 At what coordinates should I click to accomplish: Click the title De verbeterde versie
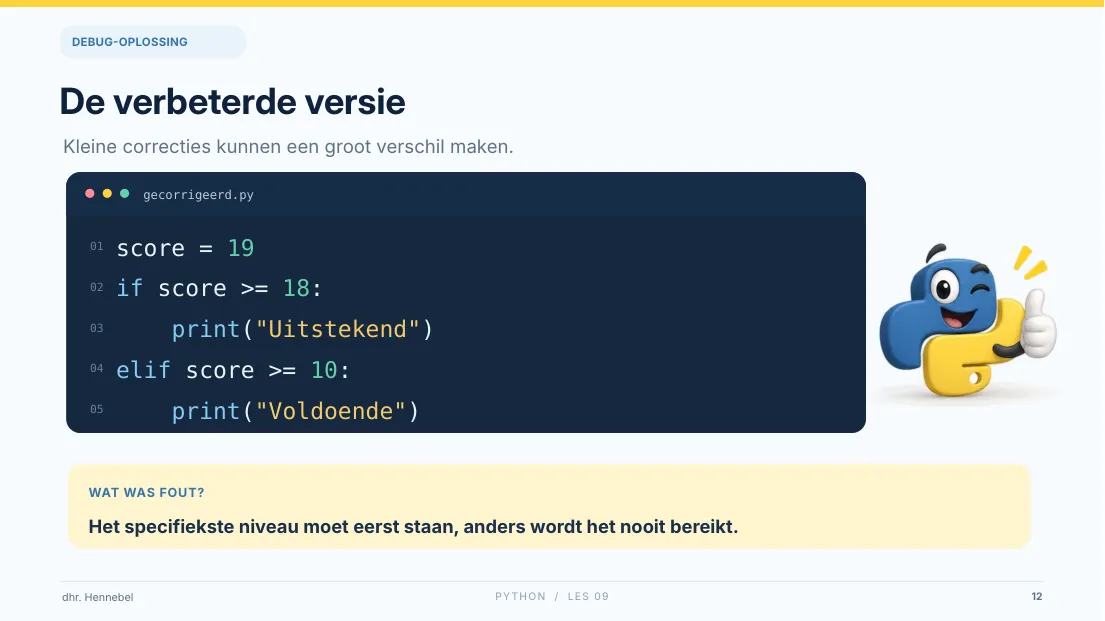233,102
